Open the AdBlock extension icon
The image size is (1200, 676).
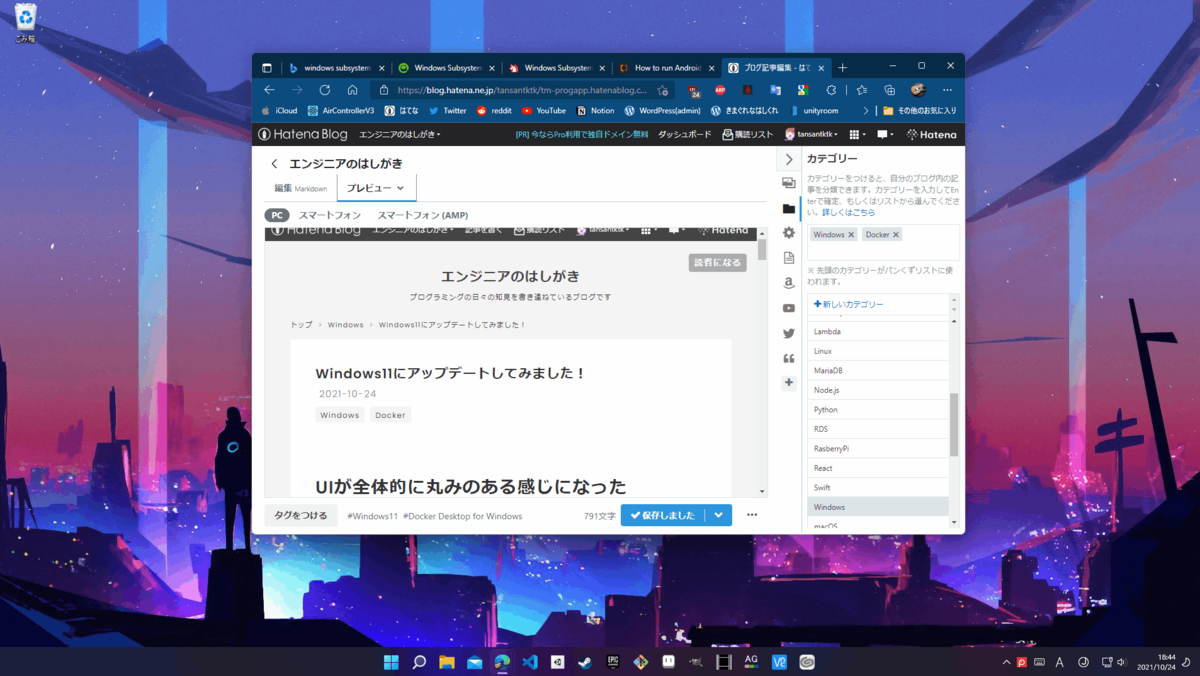(720, 90)
